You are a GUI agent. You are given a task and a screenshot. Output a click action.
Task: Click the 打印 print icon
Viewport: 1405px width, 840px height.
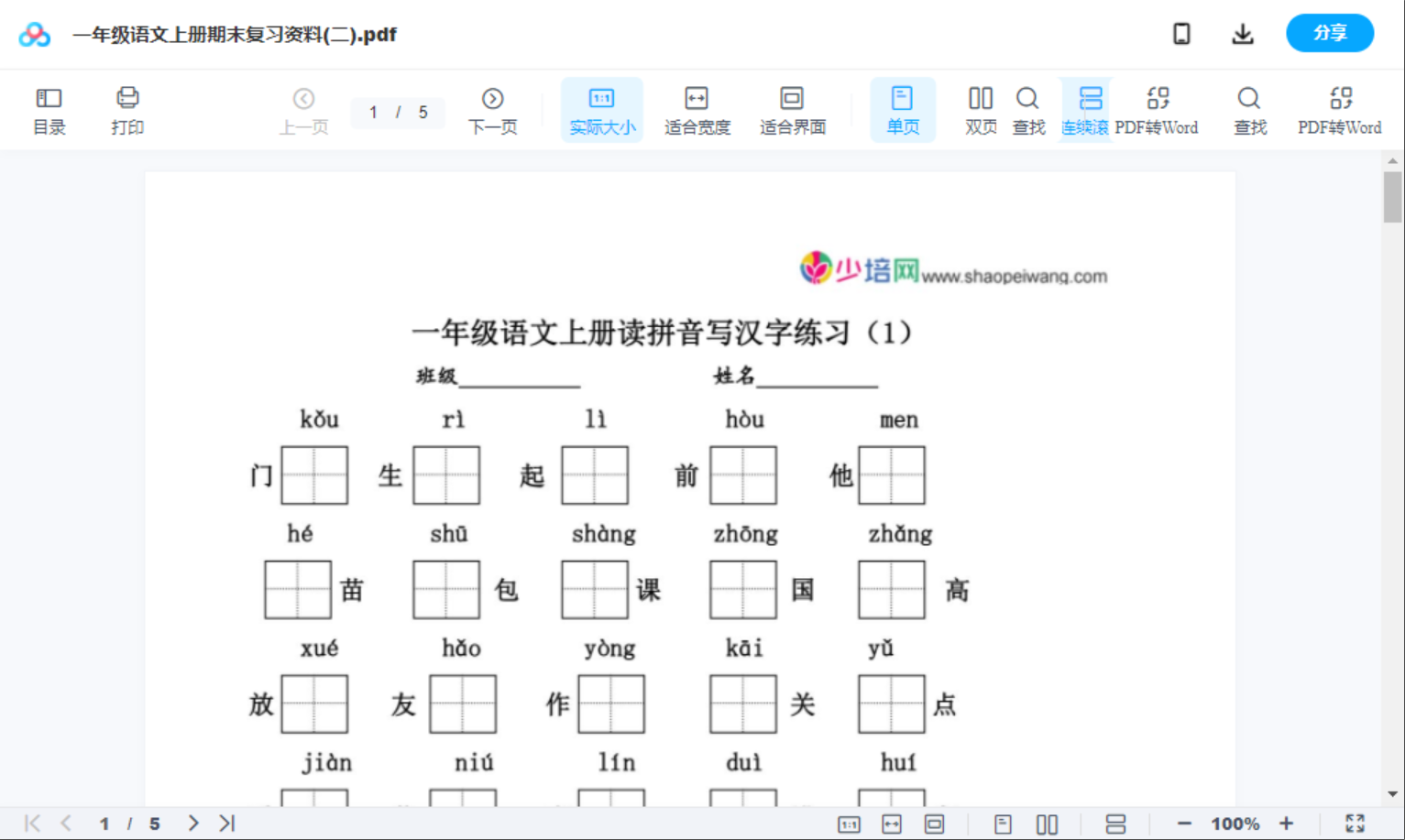[x=127, y=109]
